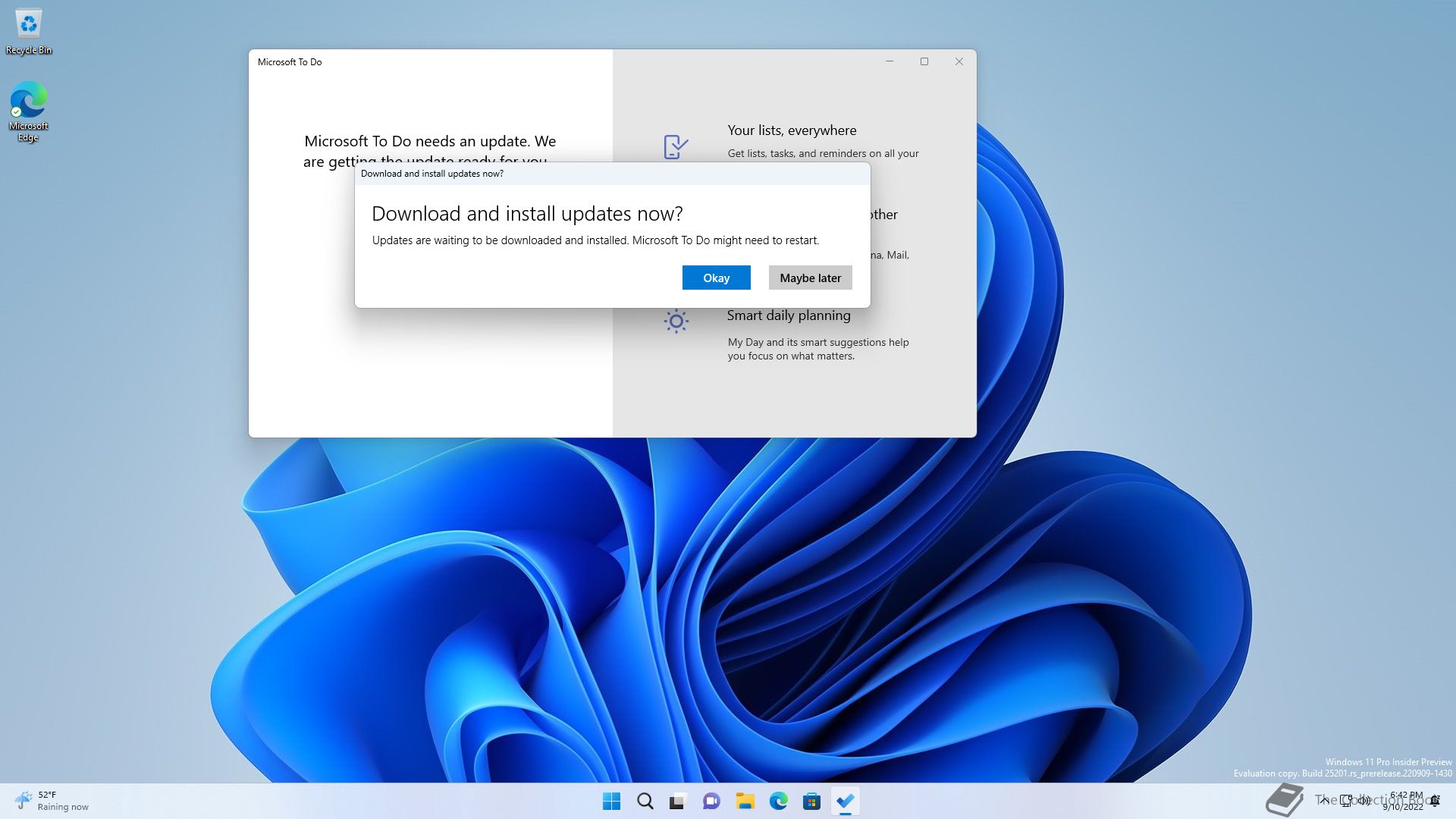Click the 'Get lists, tasks, and reminders' description

tap(823, 153)
